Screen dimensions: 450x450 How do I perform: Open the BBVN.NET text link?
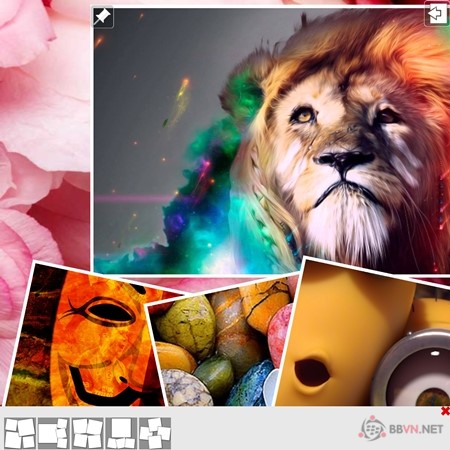pyautogui.click(x=416, y=429)
